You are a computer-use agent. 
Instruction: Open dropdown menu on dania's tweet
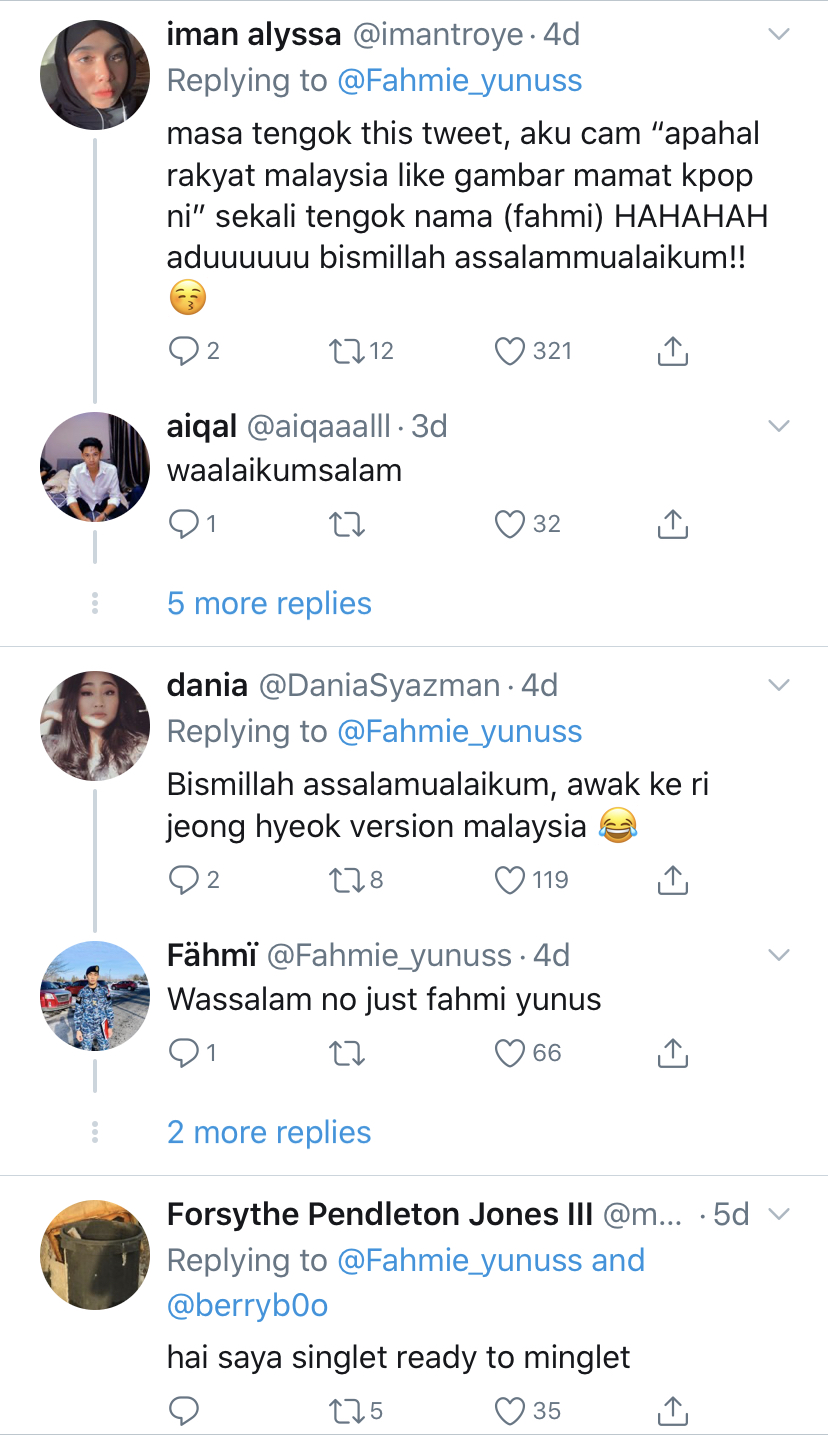pos(778,685)
